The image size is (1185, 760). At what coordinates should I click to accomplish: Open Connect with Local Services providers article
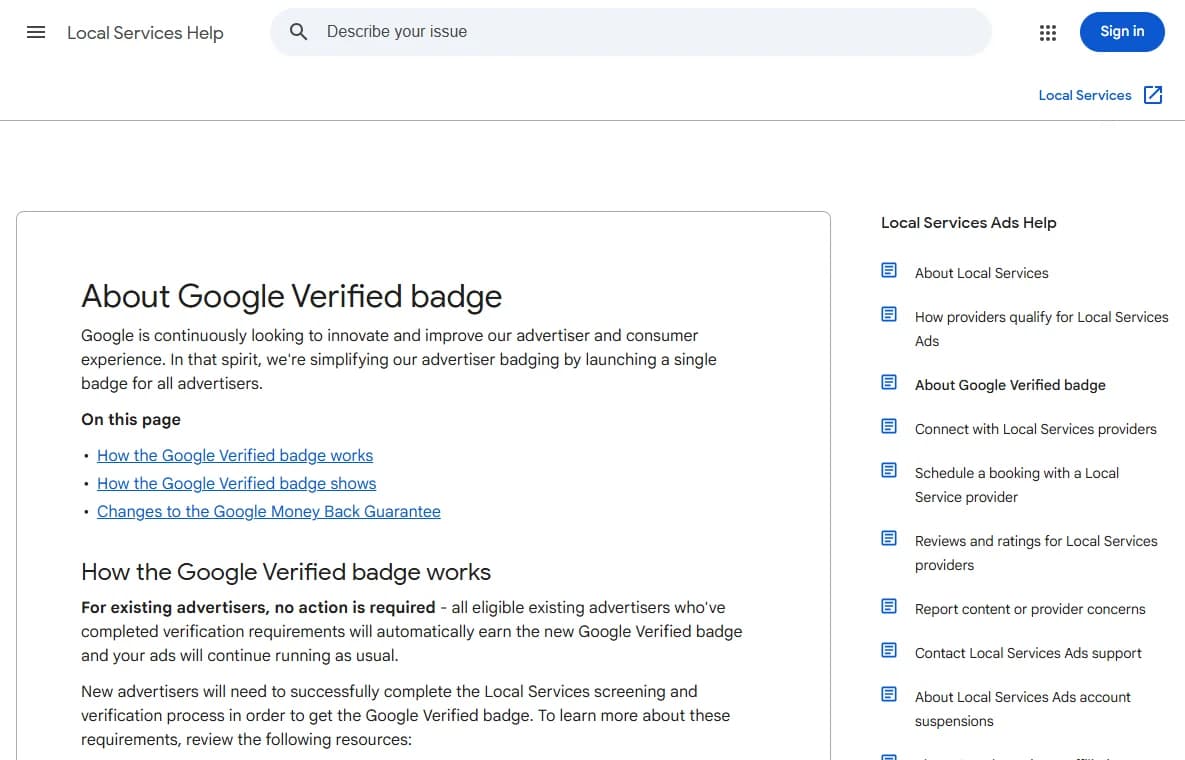click(1035, 429)
